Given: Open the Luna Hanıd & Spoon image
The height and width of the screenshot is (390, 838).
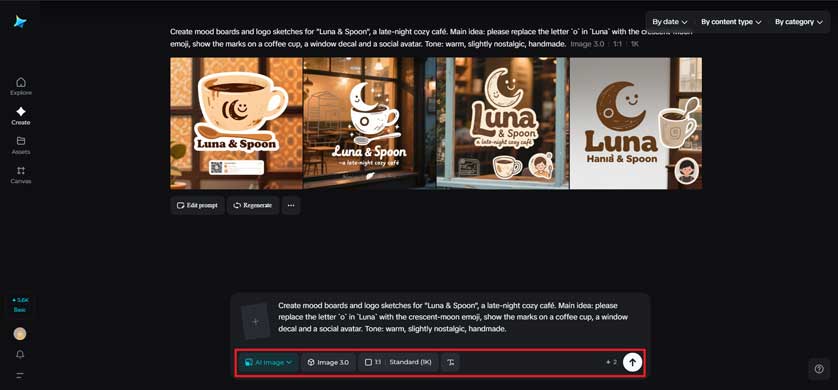Looking at the screenshot, I should coord(636,123).
